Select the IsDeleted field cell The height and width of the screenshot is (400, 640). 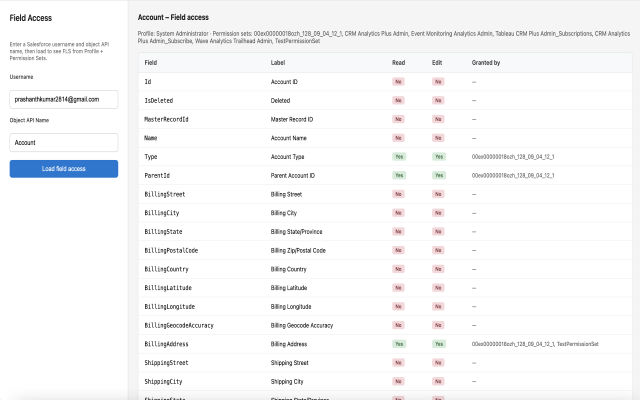click(x=159, y=100)
